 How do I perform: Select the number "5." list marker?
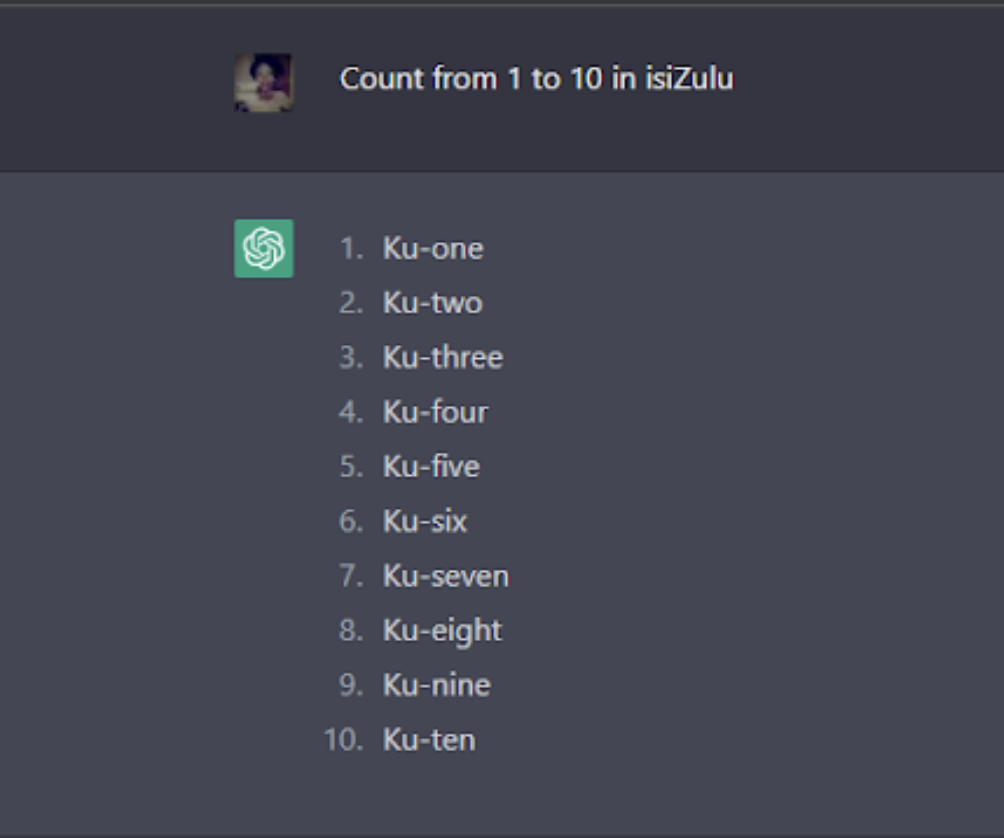(x=351, y=467)
